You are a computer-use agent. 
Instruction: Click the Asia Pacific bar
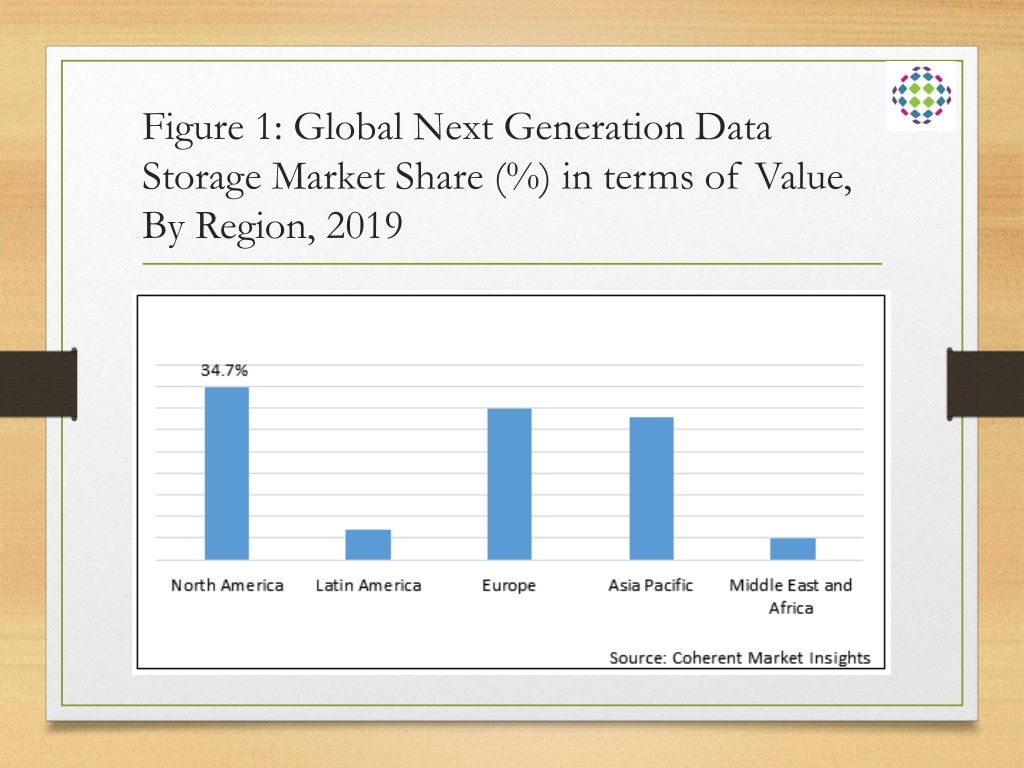tap(651, 488)
